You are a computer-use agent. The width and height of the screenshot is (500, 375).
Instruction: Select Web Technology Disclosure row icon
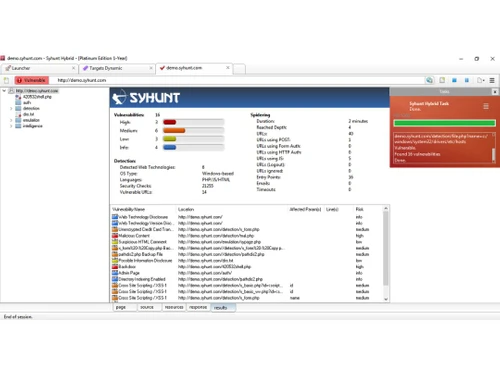point(115,217)
